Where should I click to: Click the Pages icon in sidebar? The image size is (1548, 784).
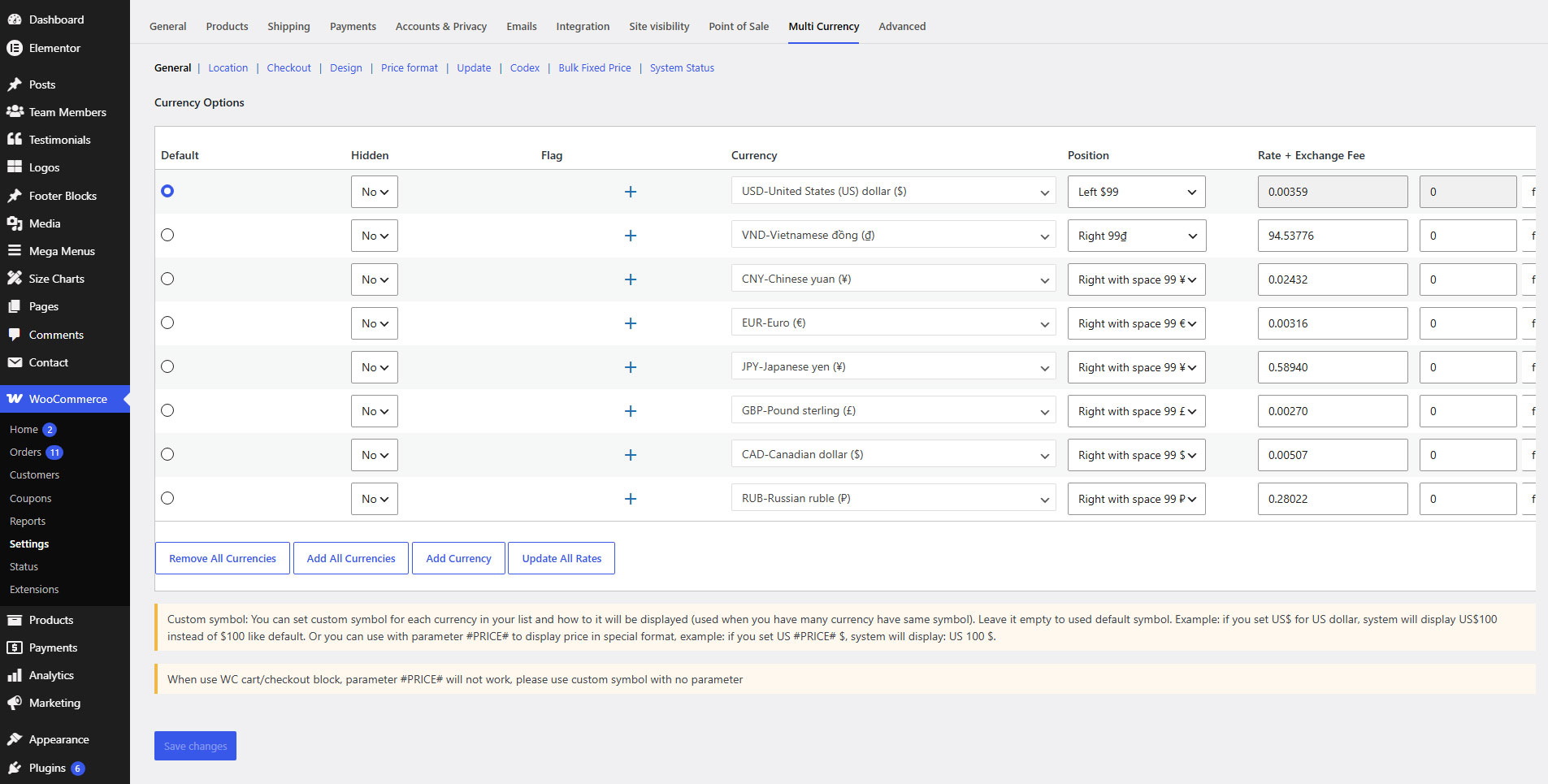point(15,306)
